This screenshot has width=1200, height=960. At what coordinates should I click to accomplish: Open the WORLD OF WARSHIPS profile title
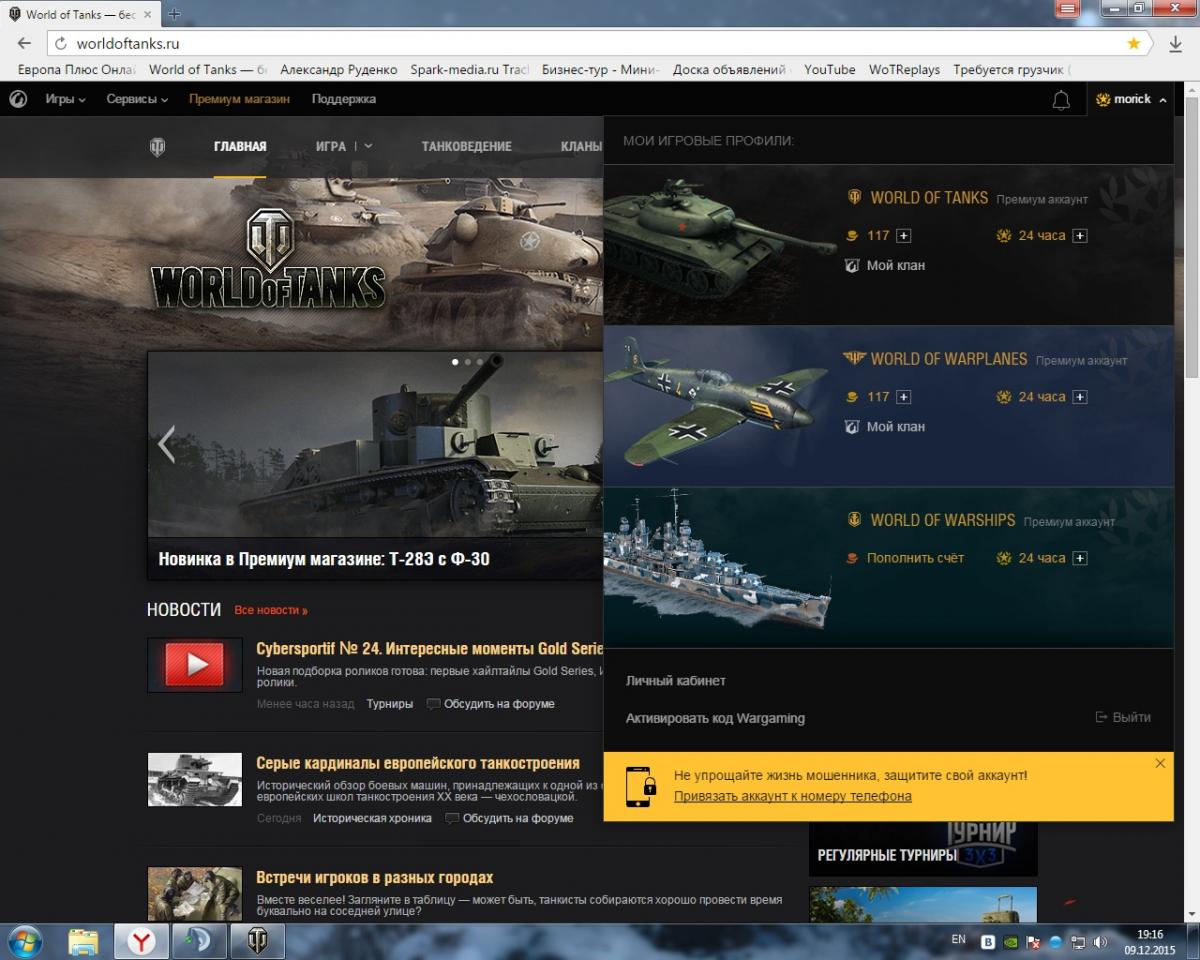(943, 520)
